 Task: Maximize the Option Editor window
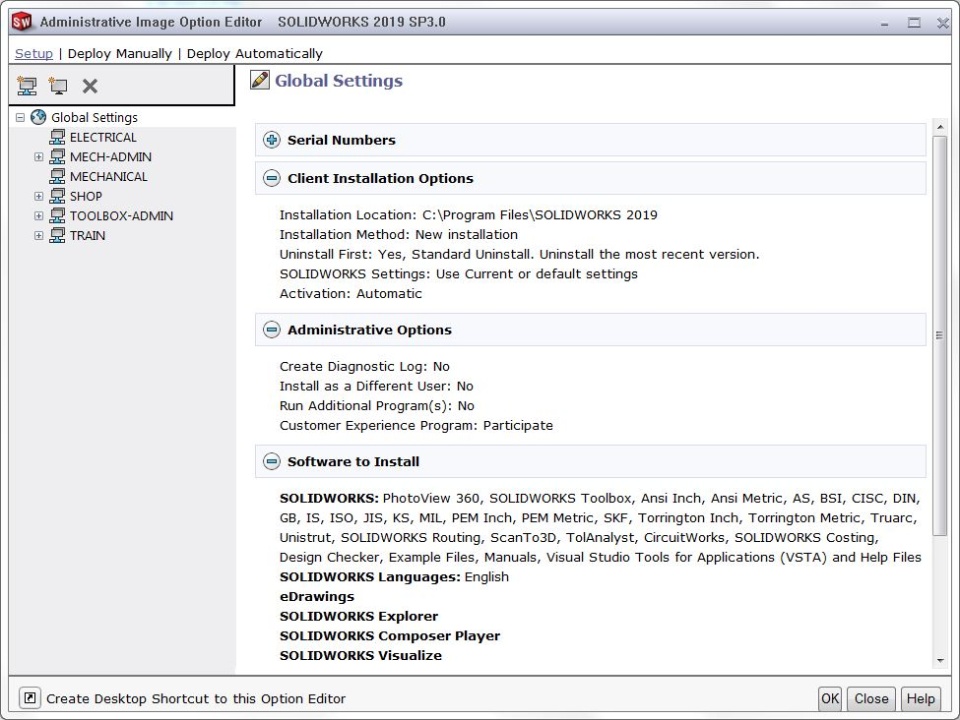point(913,23)
